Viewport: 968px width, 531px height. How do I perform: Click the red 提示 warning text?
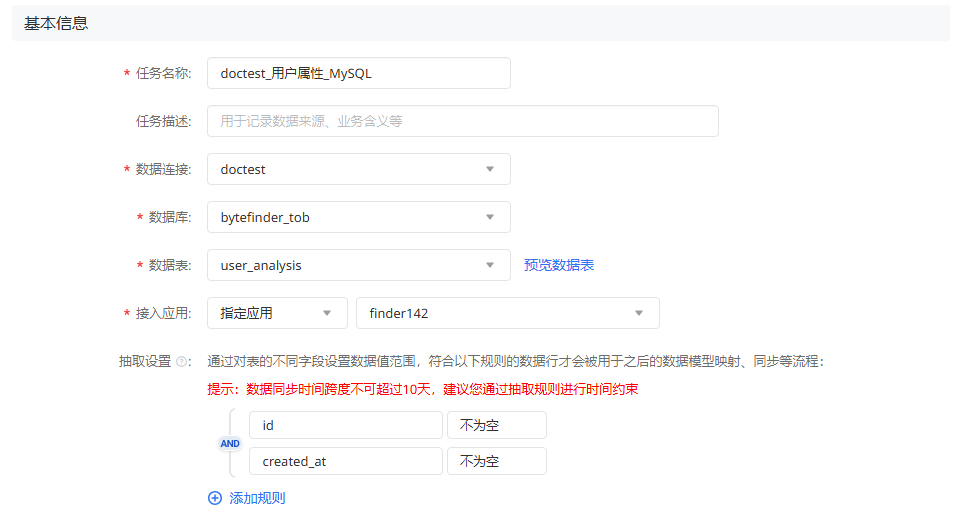pos(423,389)
